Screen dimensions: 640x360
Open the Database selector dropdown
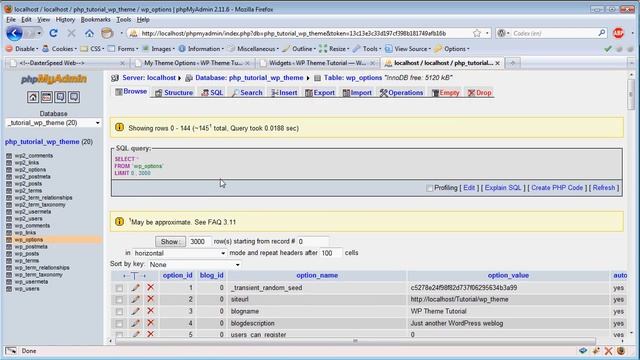(x=53, y=123)
